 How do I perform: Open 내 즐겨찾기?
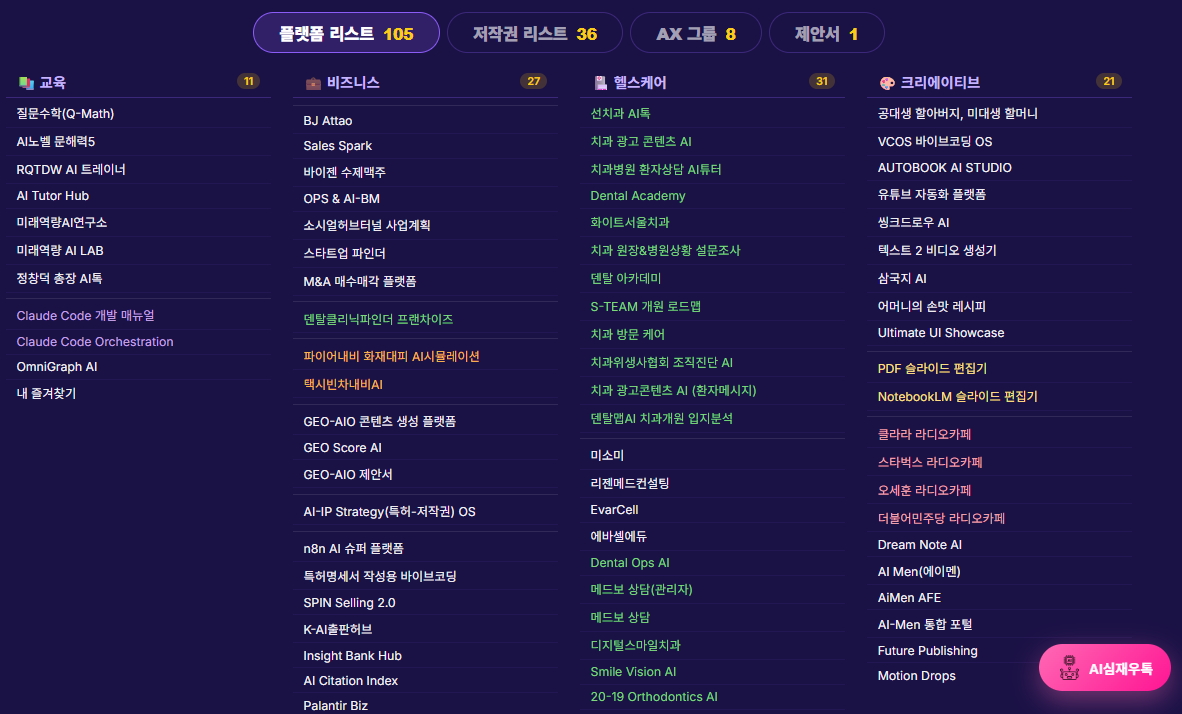point(47,394)
